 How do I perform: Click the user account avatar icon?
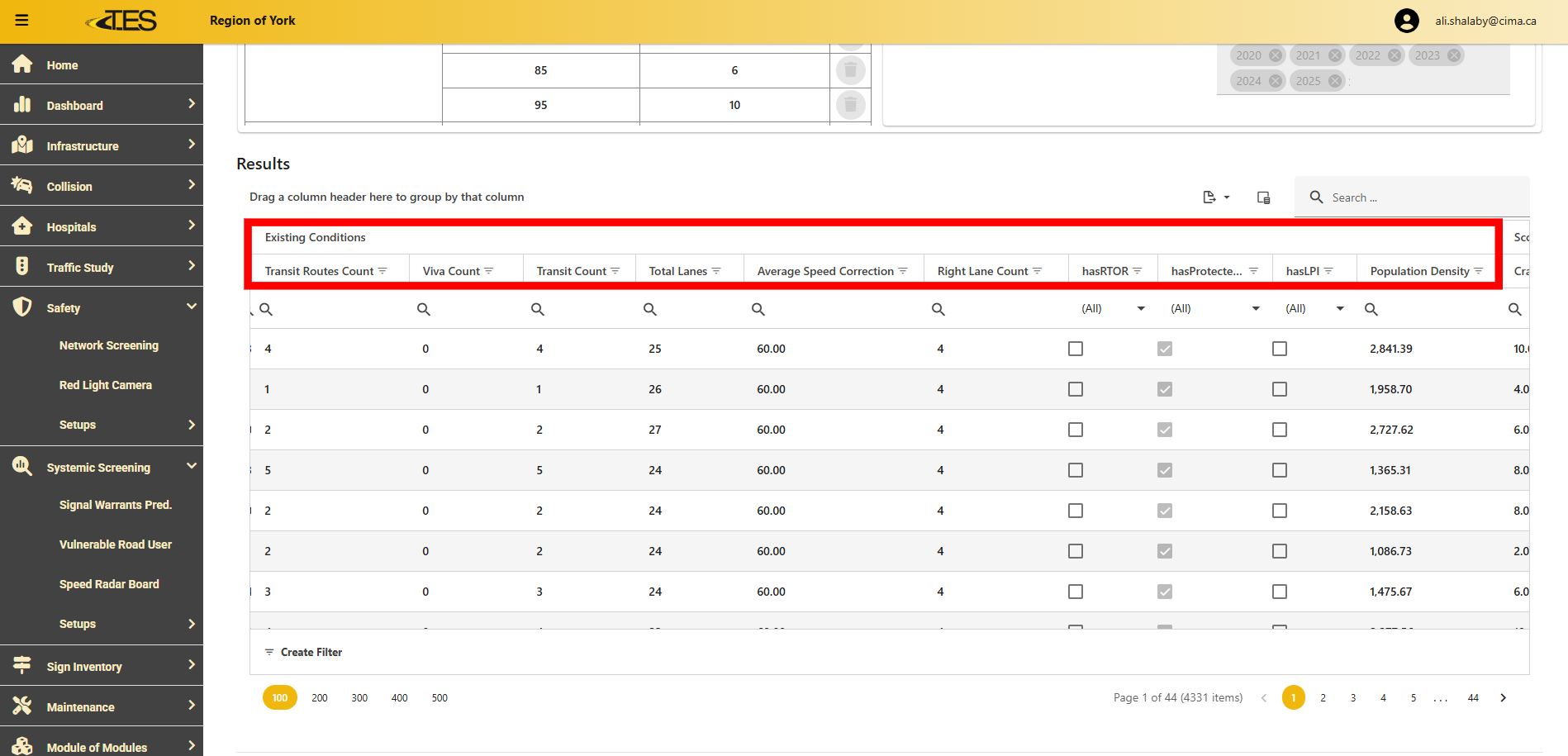point(1406,21)
